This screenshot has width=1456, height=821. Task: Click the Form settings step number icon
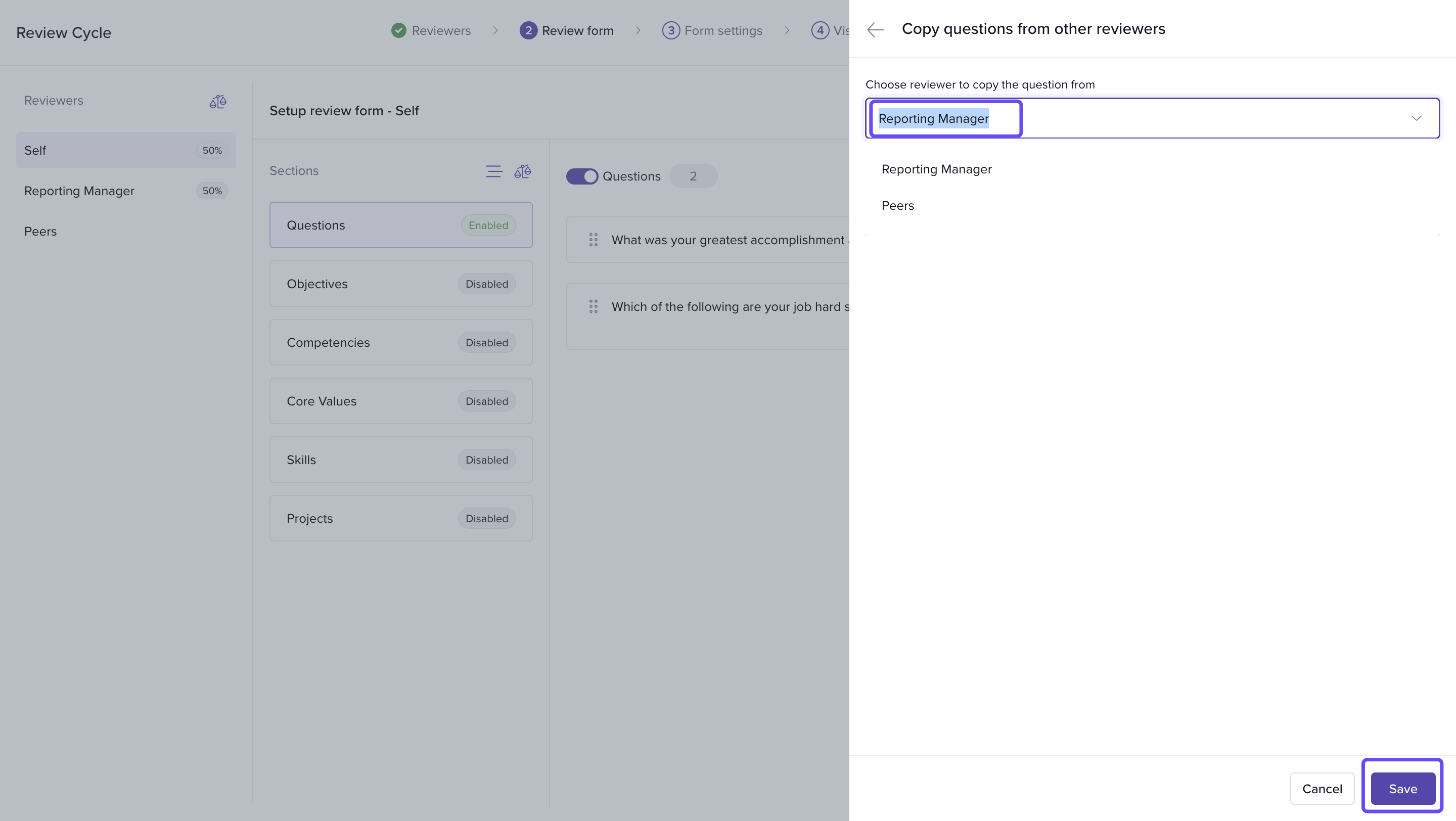coord(670,30)
